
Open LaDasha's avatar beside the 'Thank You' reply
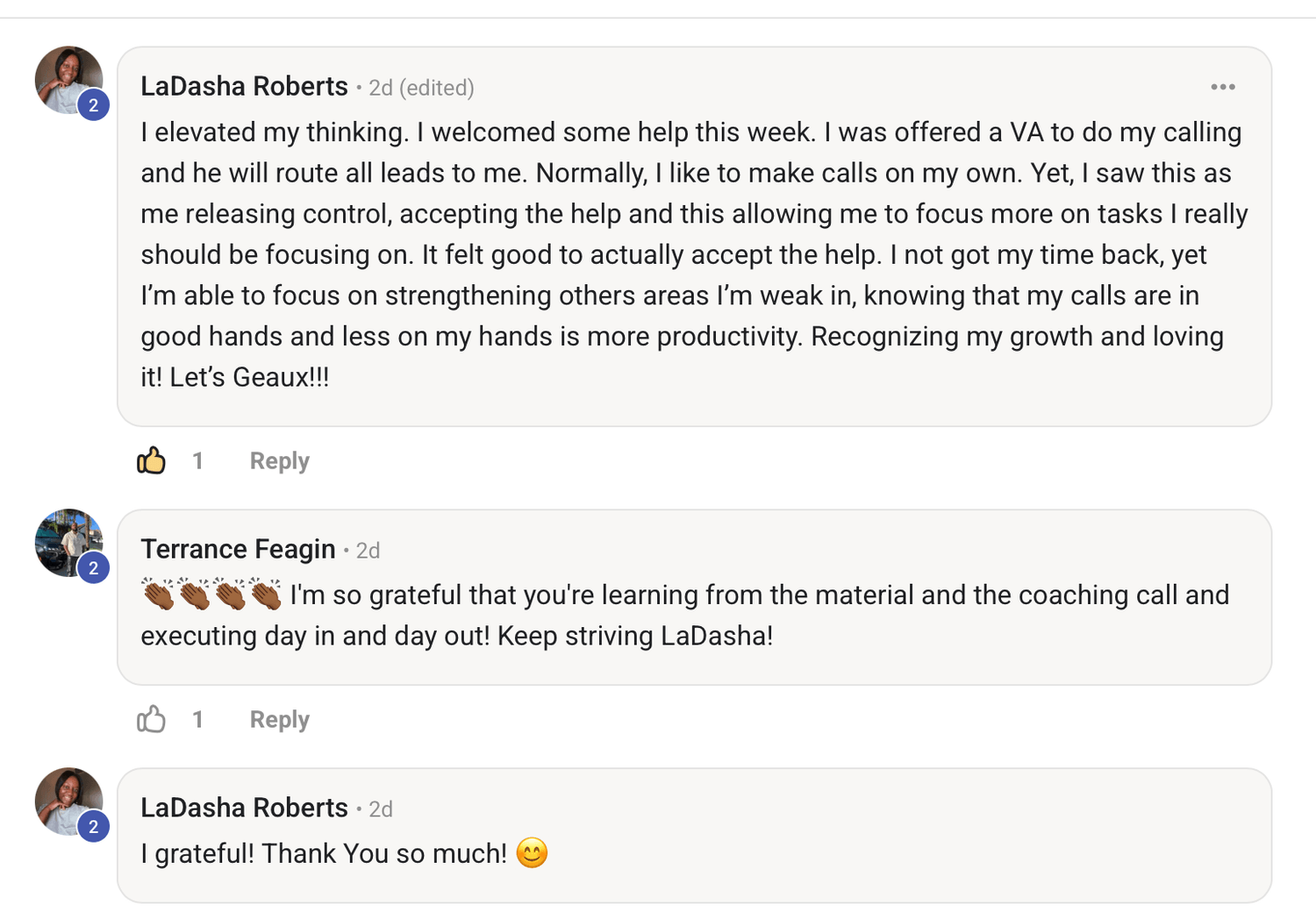pyautogui.click(x=65, y=798)
